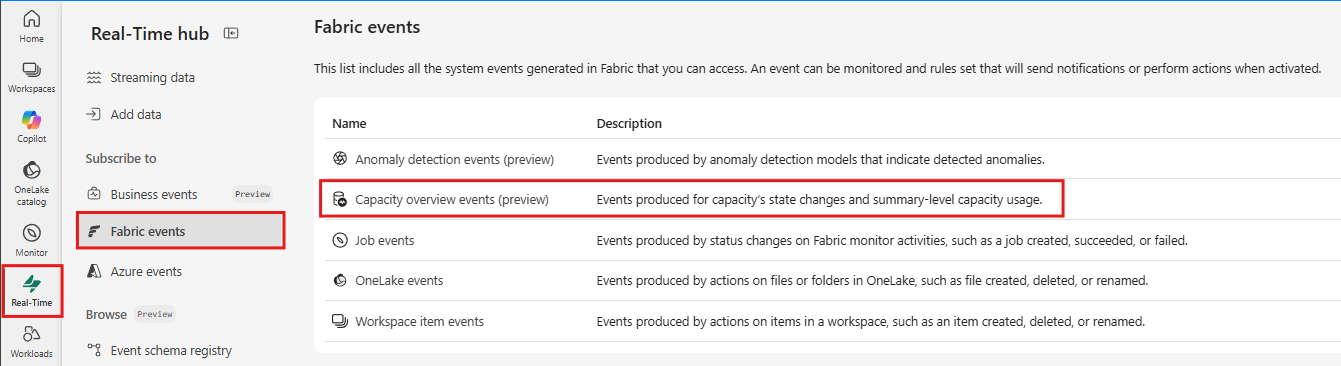Open the Job events entry

(384, 240)
